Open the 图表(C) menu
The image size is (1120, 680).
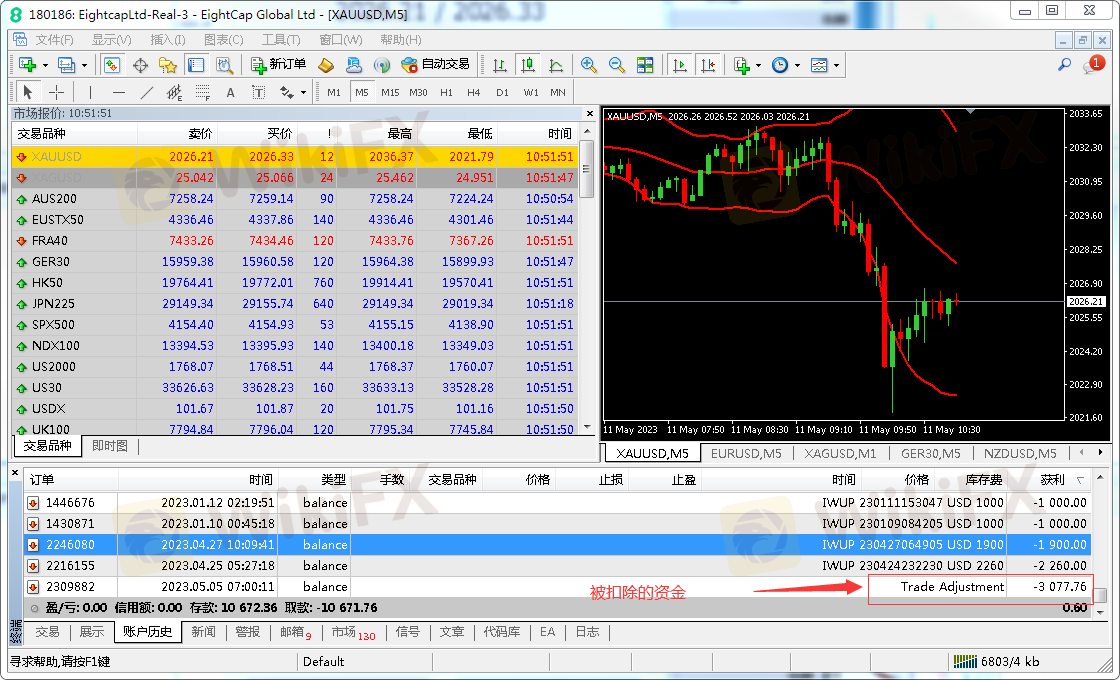(224, 40)
